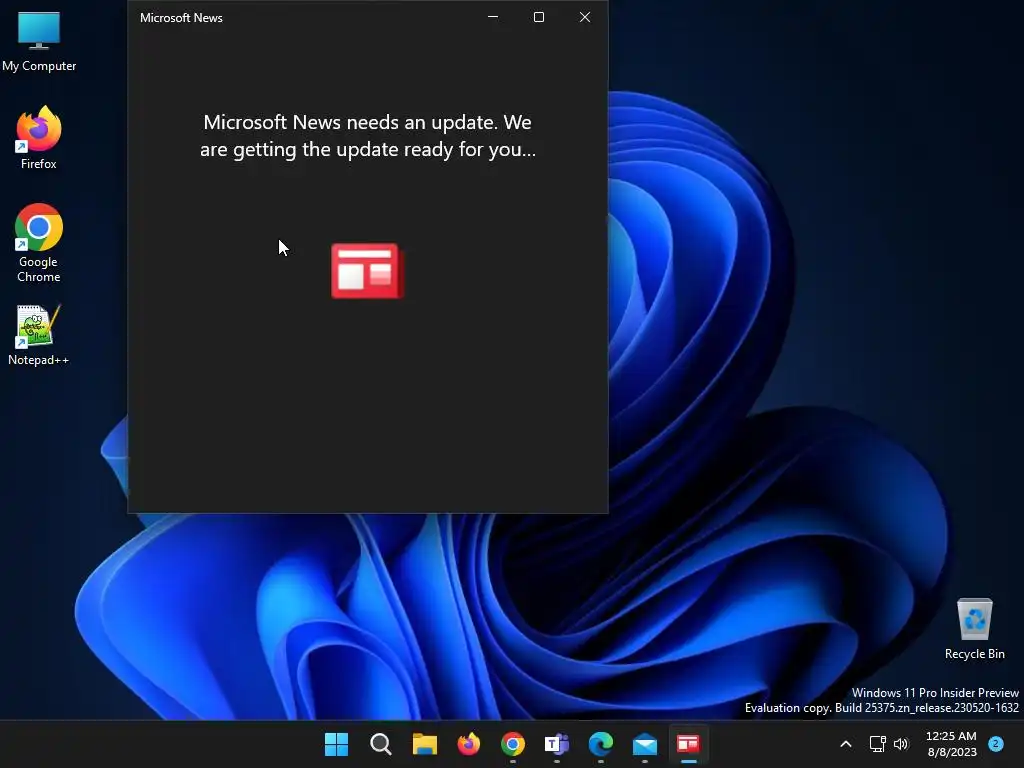Click Microsoft News taskbar icon
Image resolution: width=1024 pixels, height=768 pixels.
click(688, 744)
